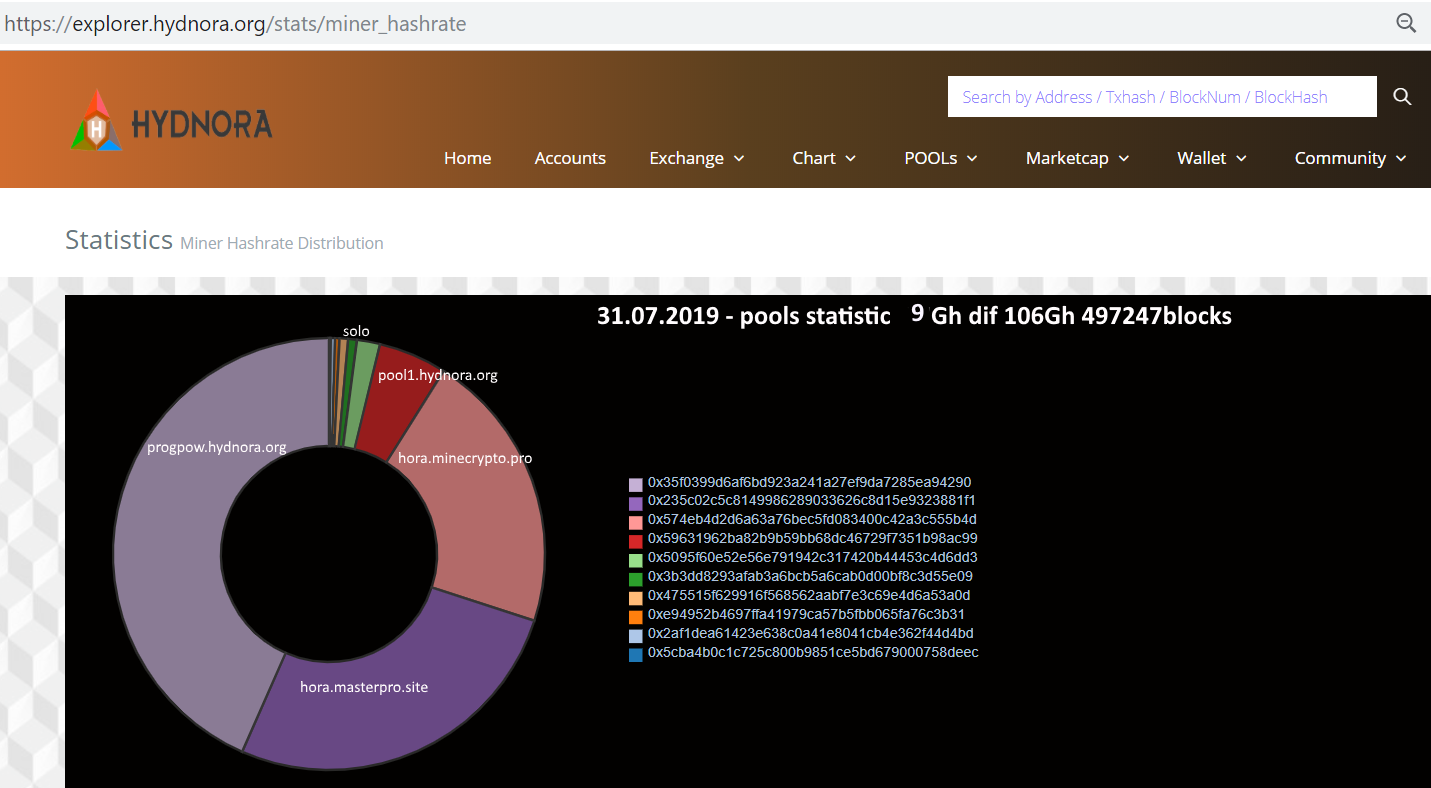Click legend address starting 0x475515f629916f56

(x=809, y=595)
